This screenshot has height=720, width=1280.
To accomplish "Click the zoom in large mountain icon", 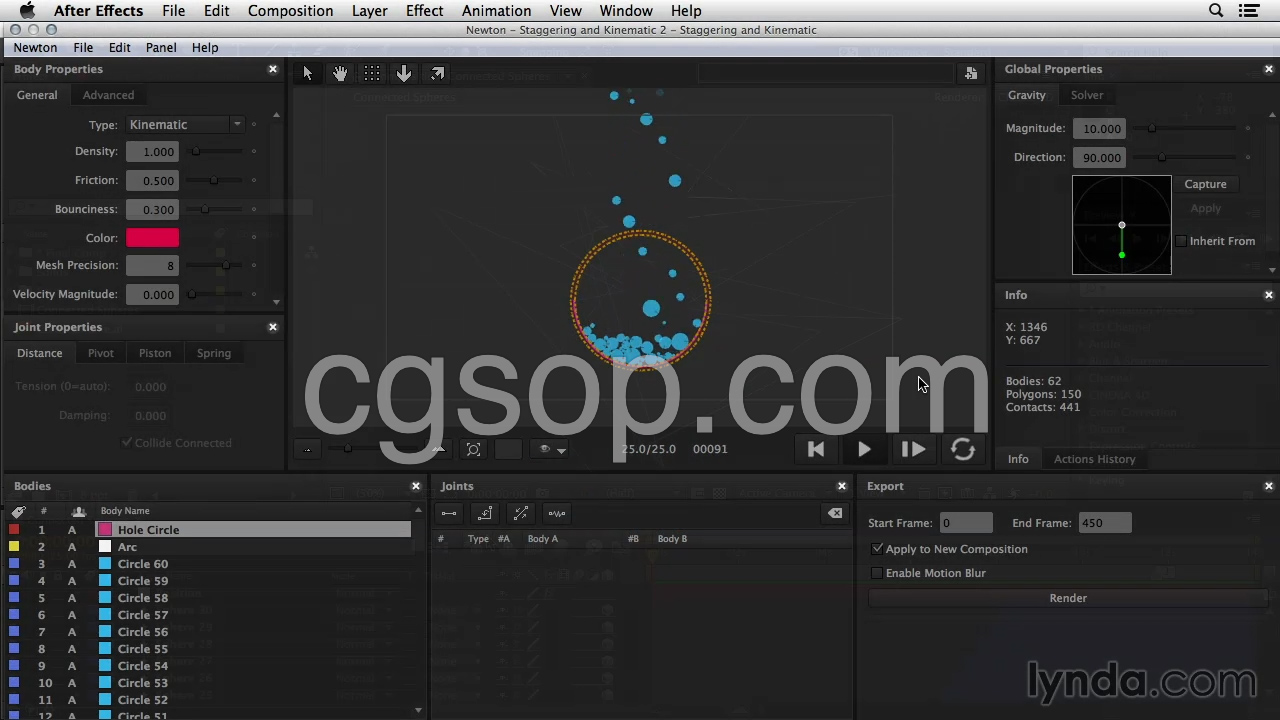I will tap(438, 449).
